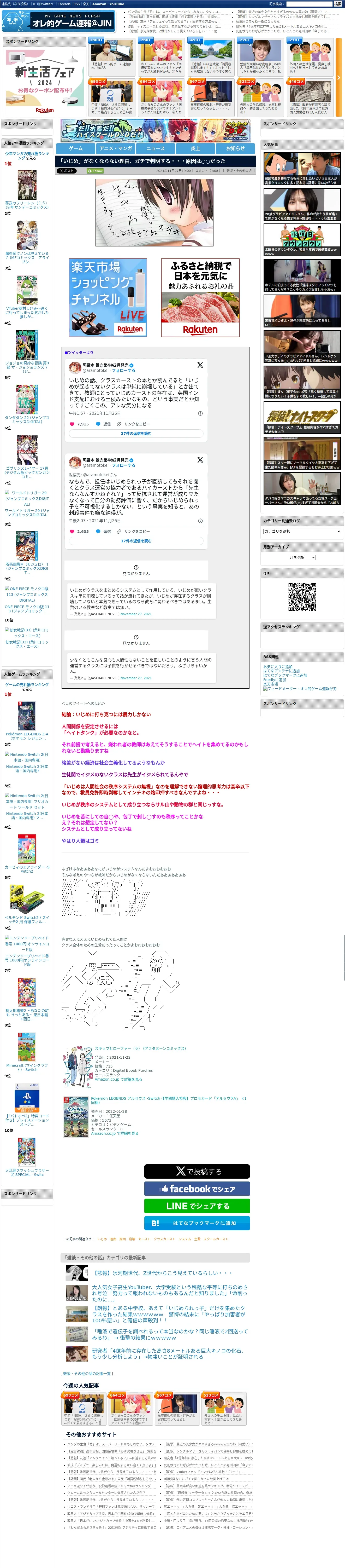Open info icon on second tweet
Viewport: 345px width, 1568px height.
(x=200, y=521)
